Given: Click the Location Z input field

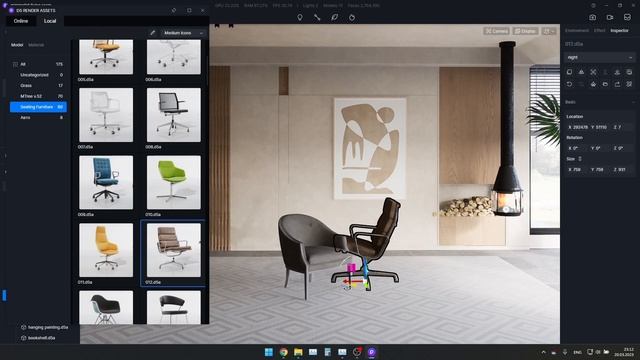Looking at the screenshot, I should tap(622, 127).
